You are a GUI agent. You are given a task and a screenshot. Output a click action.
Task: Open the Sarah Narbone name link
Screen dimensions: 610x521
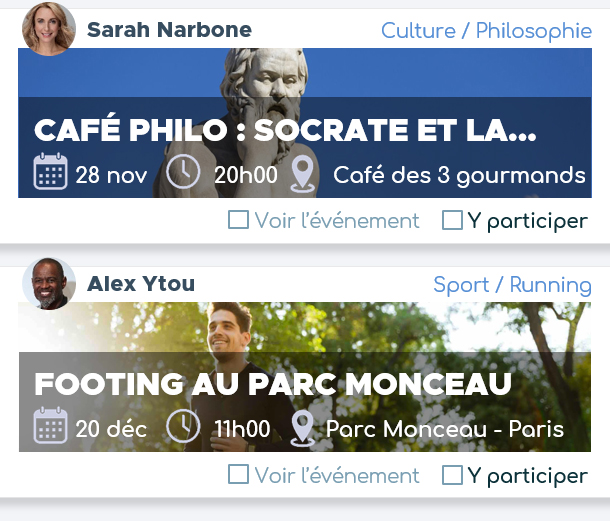[x=169, y=30]
